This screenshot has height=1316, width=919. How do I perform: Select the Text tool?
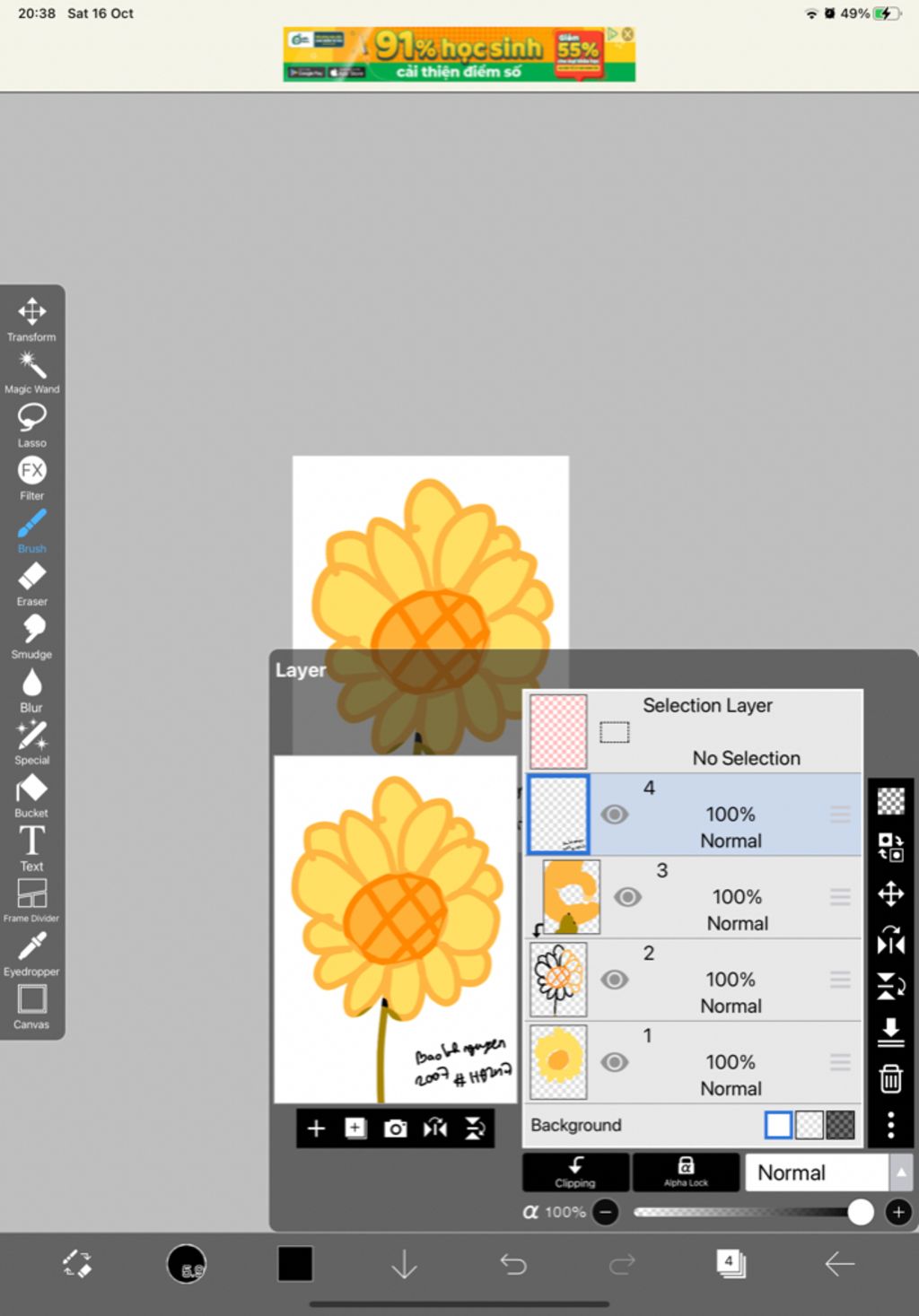click(x=31, y=849)
